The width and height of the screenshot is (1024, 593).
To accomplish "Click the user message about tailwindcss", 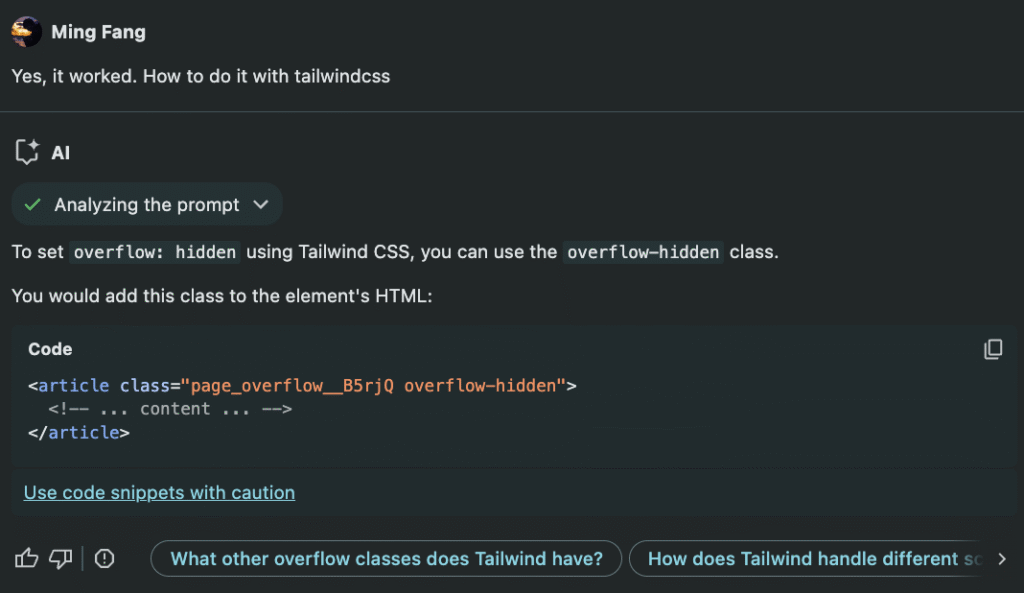I will tap(201, 76).
